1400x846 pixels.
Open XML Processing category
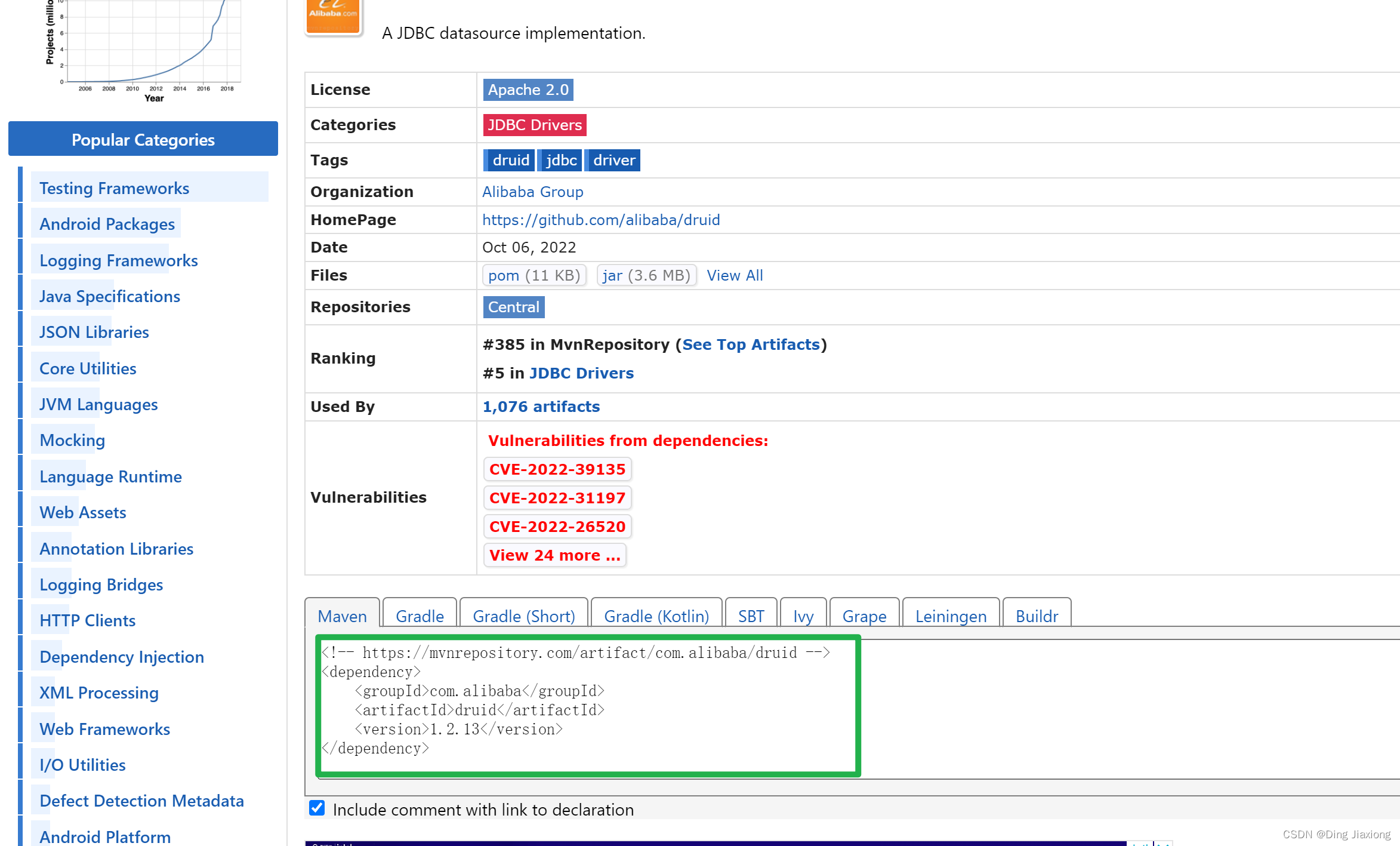point(99,693)
